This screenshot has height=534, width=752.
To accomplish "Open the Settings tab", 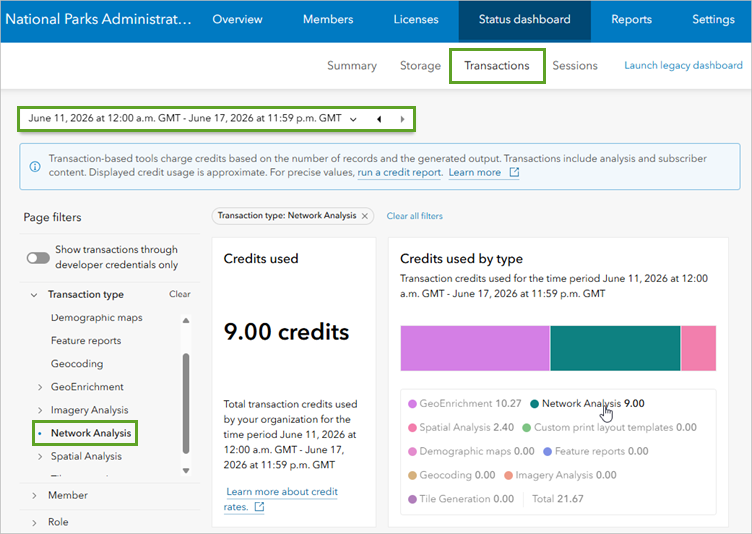I will point(713,19).
